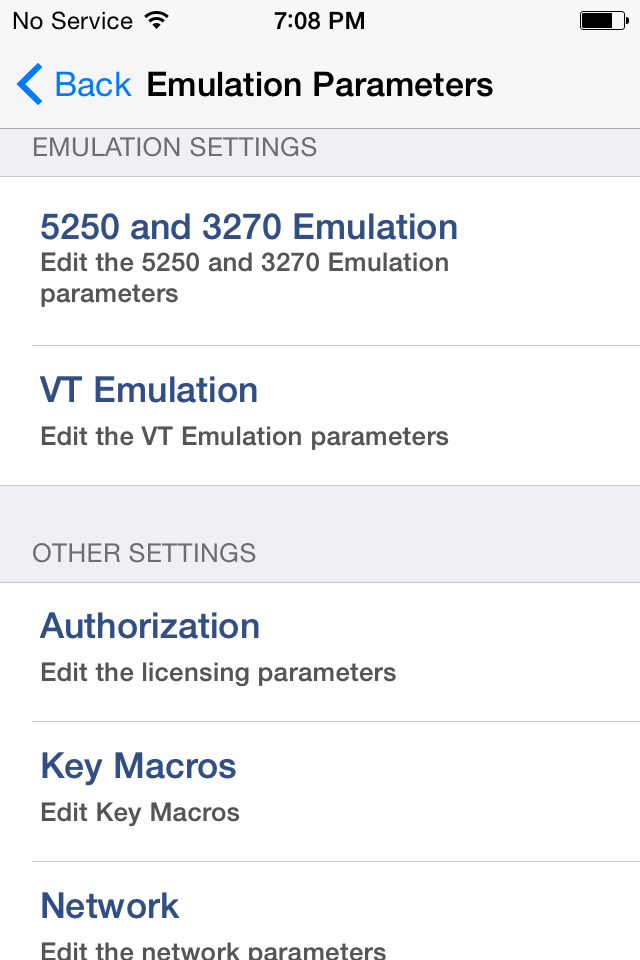This screenshot has height=960, width=640.
Task: Tap the No Service carrier label
Action: (72, 20)
